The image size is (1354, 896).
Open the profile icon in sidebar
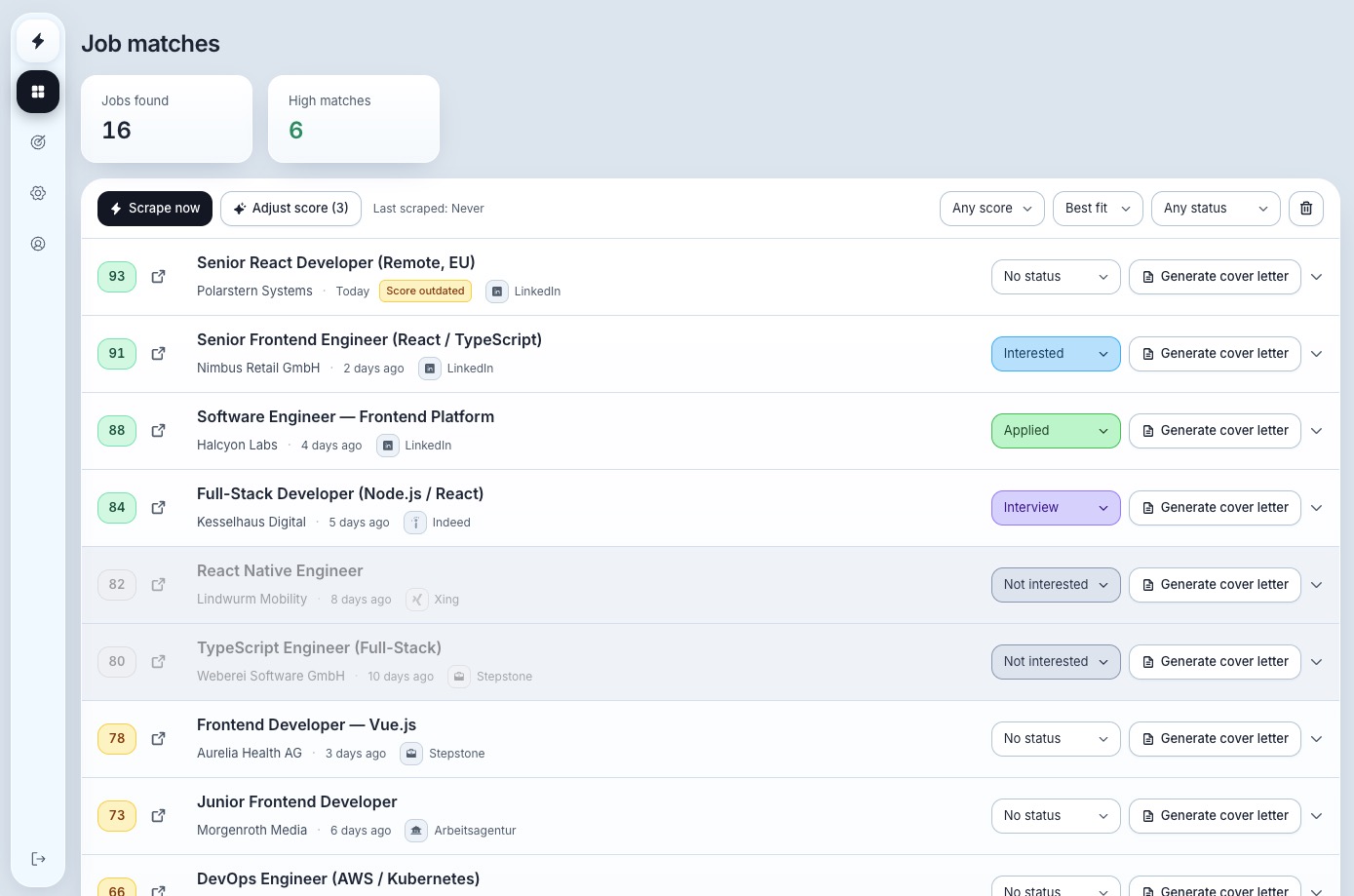point(38,244)
